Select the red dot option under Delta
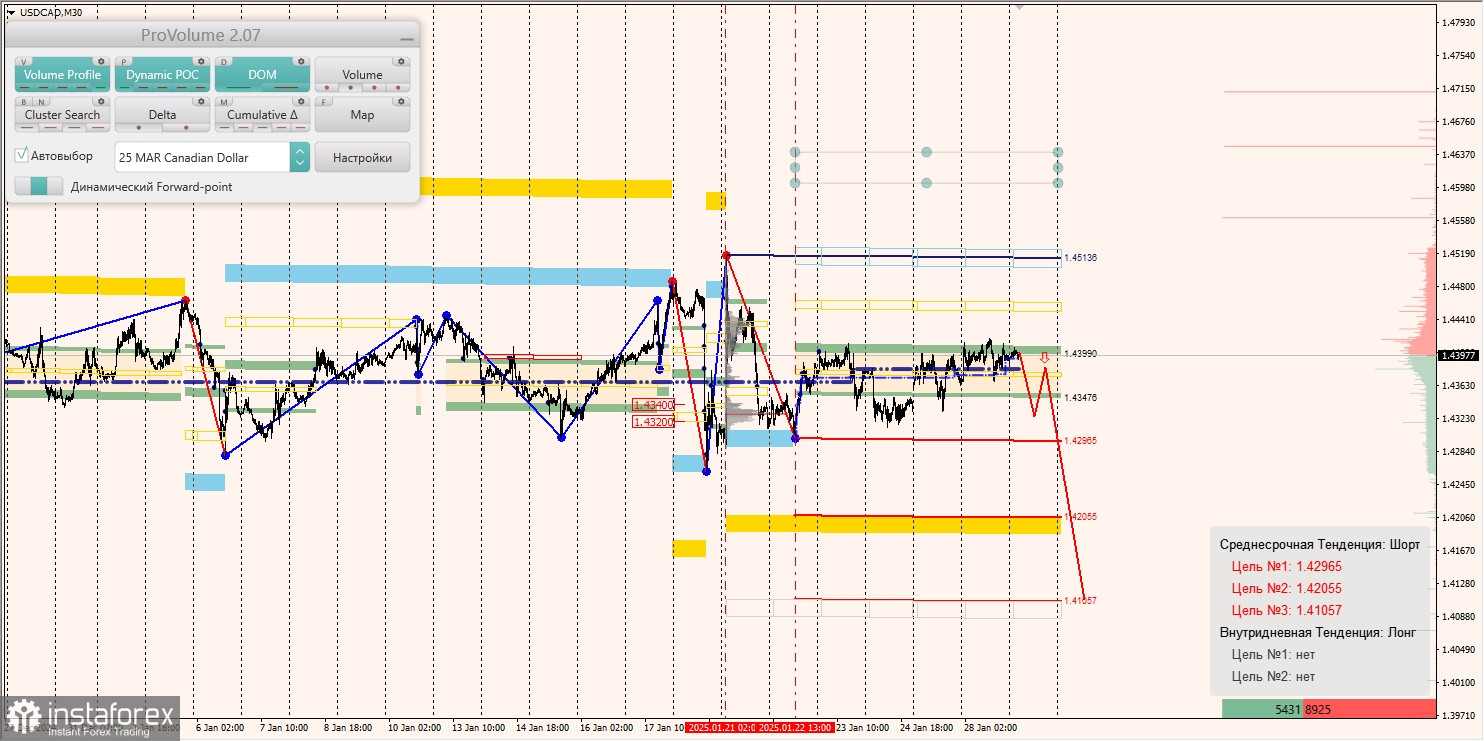Screen dimensions: 1484x741 pos(186,127)
